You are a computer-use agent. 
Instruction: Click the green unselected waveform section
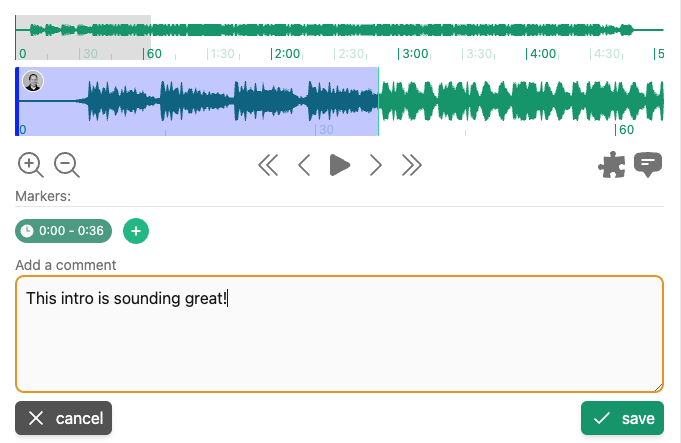tap(520, 100)
